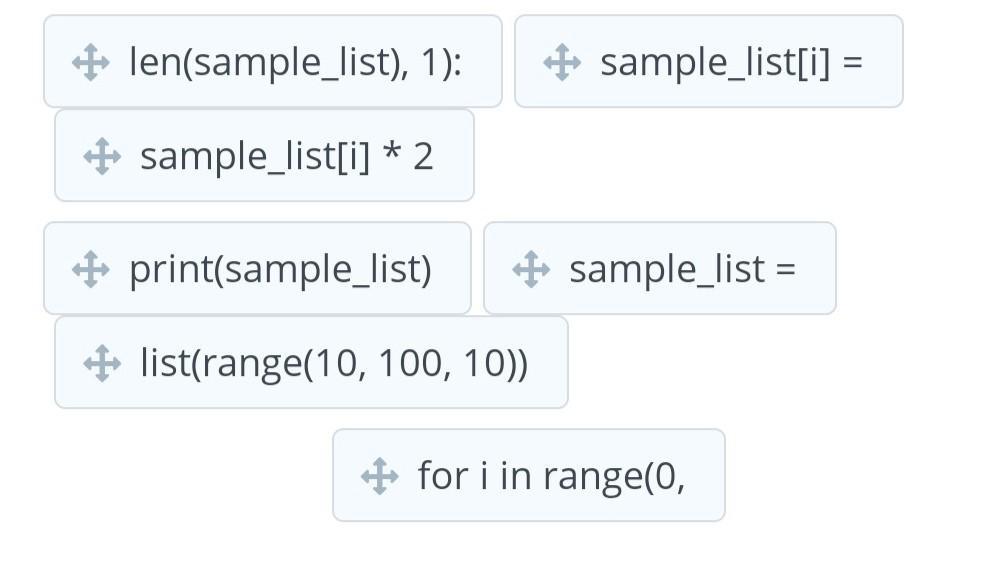Viewport: 994px width, 567px height.
Task: Select the len(sample_list), 1): code block
Action: pyautogui.click(x=273, y=62)
